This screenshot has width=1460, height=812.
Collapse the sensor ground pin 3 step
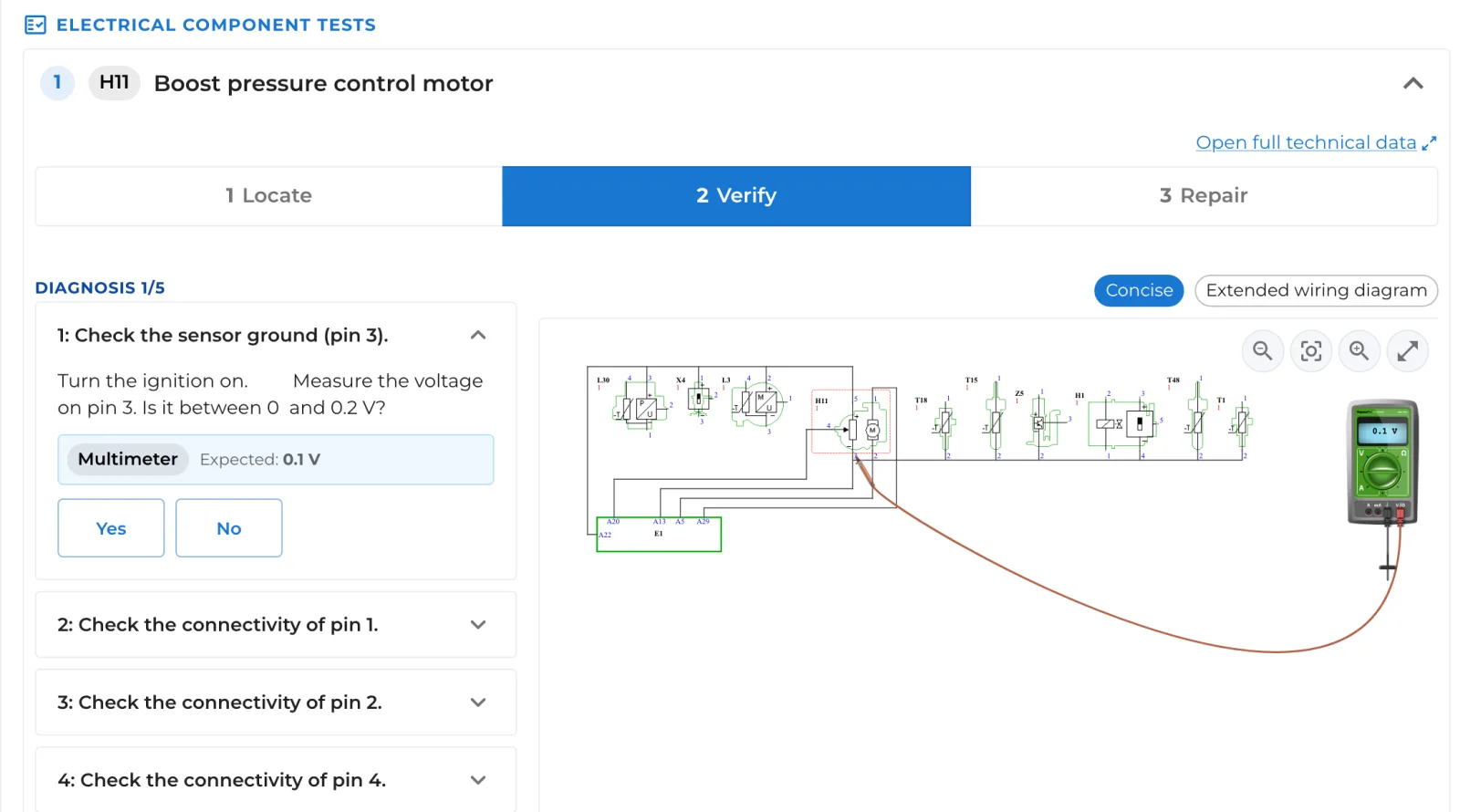point(478,336)
